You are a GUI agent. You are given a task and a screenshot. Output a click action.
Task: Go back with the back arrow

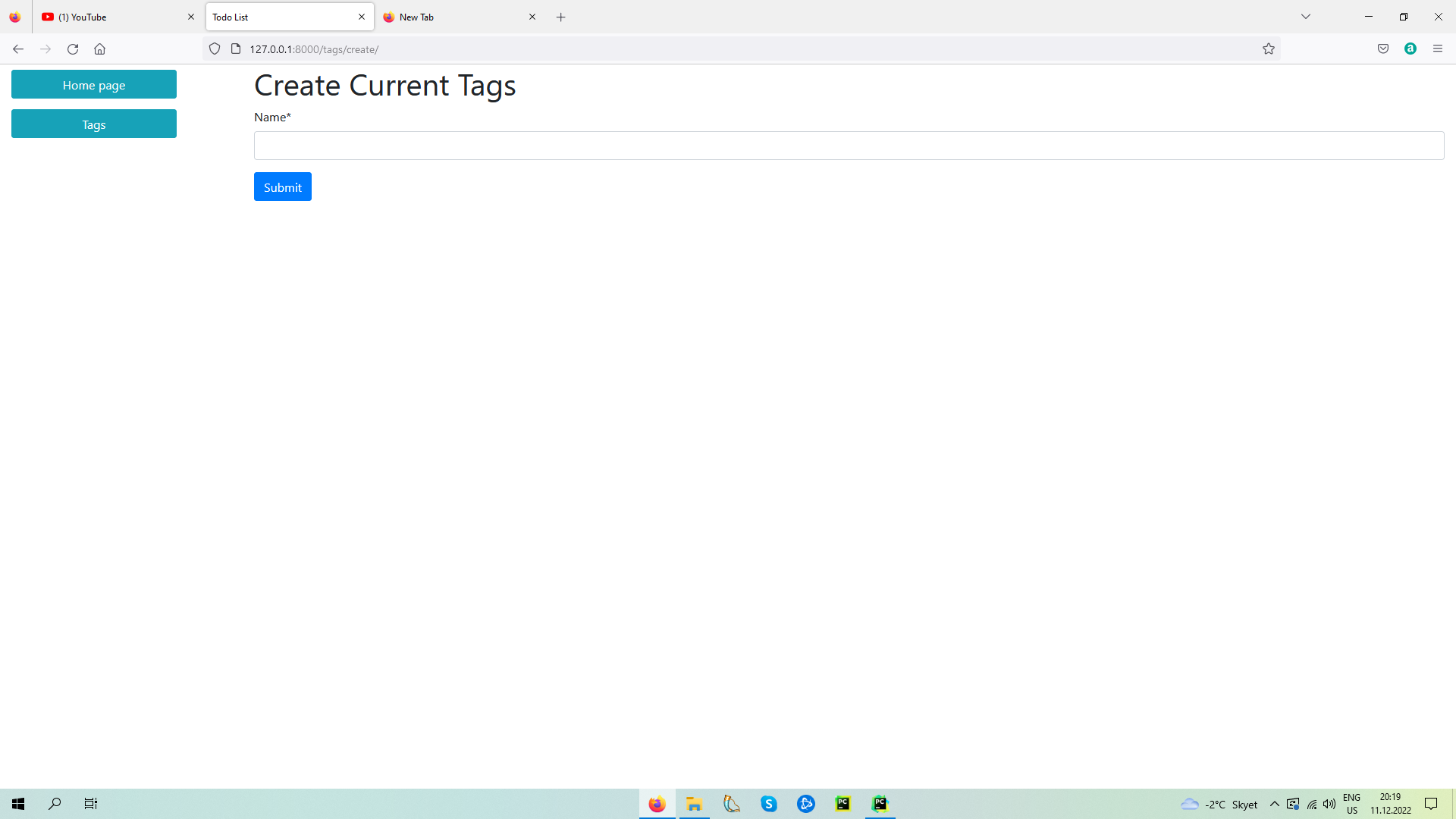click(x=18, y=49)
